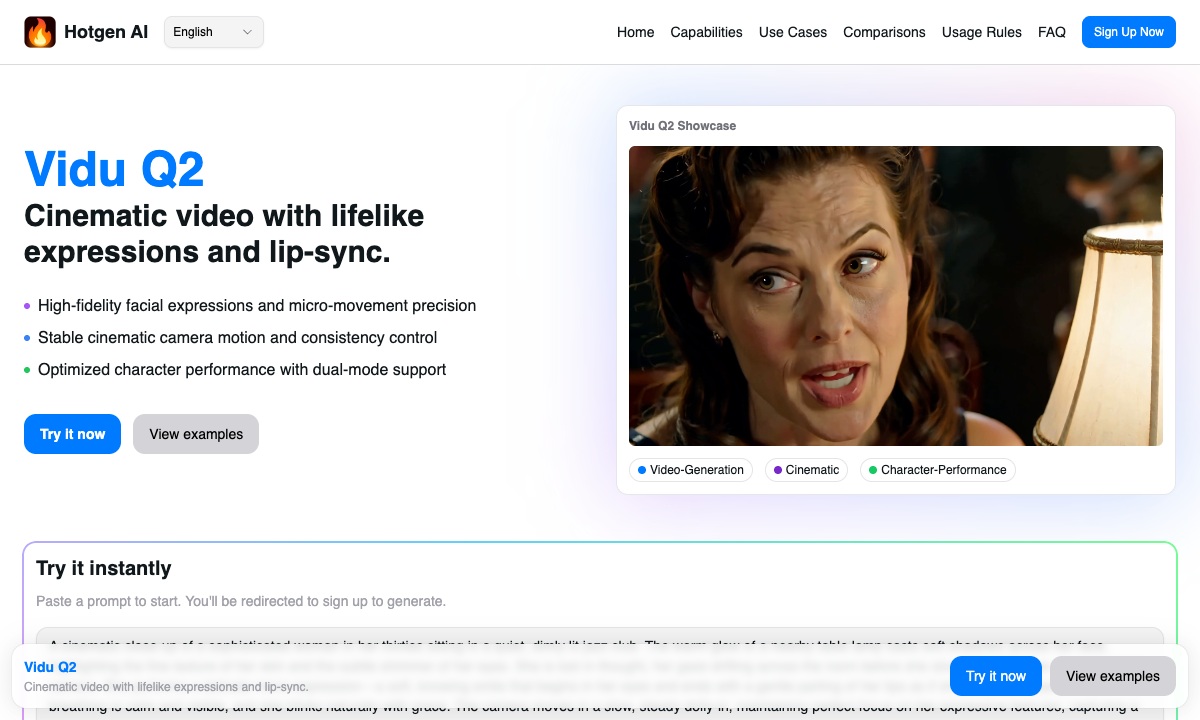Click the Hotgen AI flame logo
The height and width of the screenshot is (720, 1200).
click(x=40, y=32)
